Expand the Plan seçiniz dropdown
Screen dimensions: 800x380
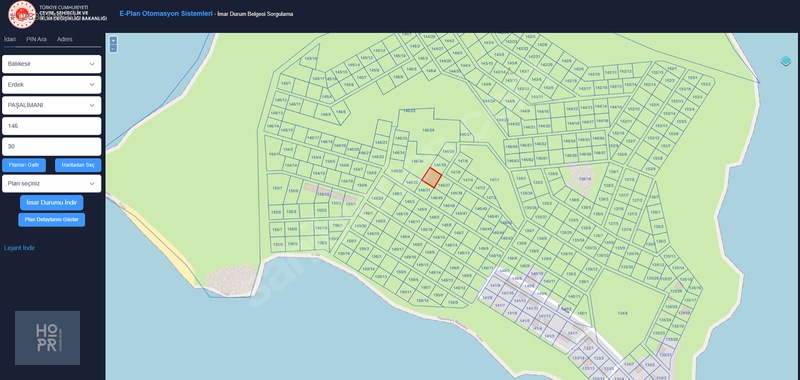click(52, 184)
